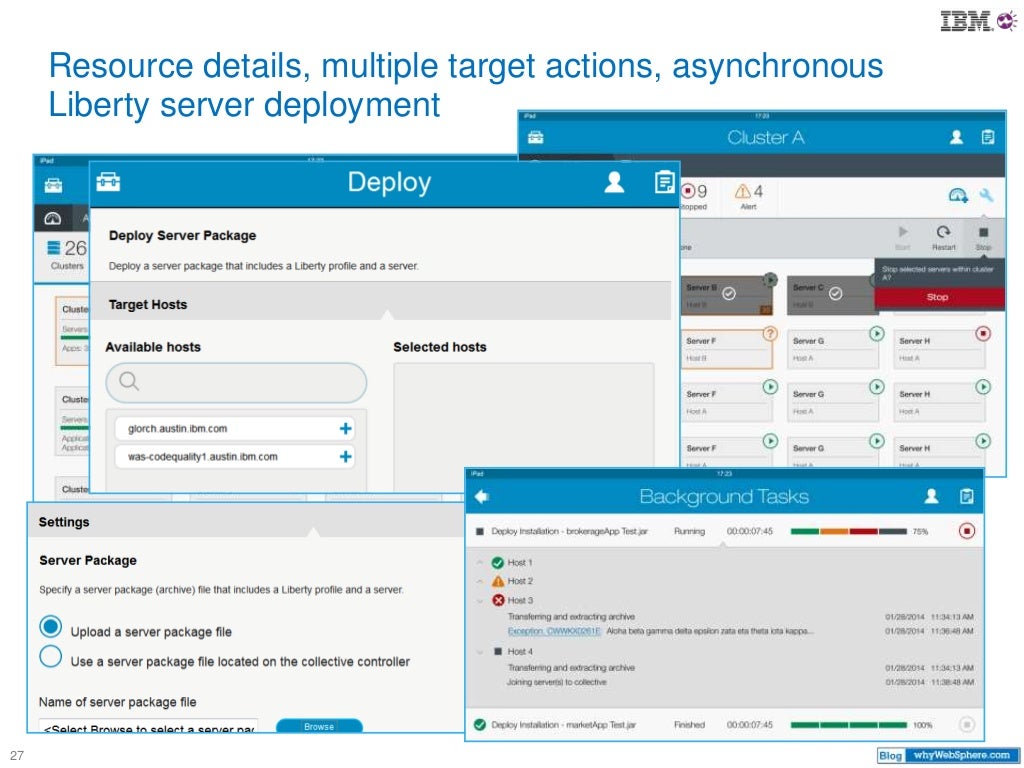
Task: Stop the running brokerageApp deploy task
Action: pos(967,531)
